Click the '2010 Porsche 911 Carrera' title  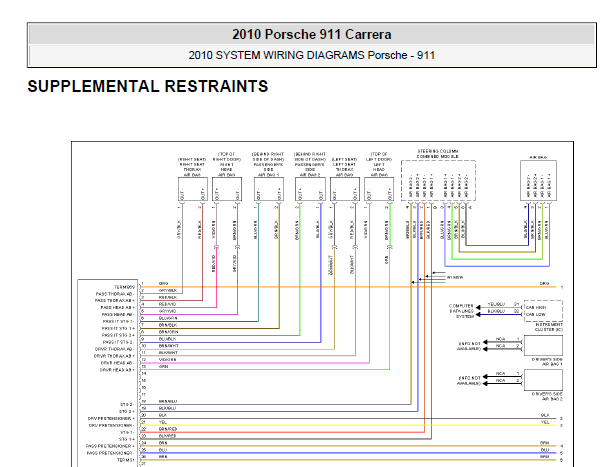pos(312,34)
